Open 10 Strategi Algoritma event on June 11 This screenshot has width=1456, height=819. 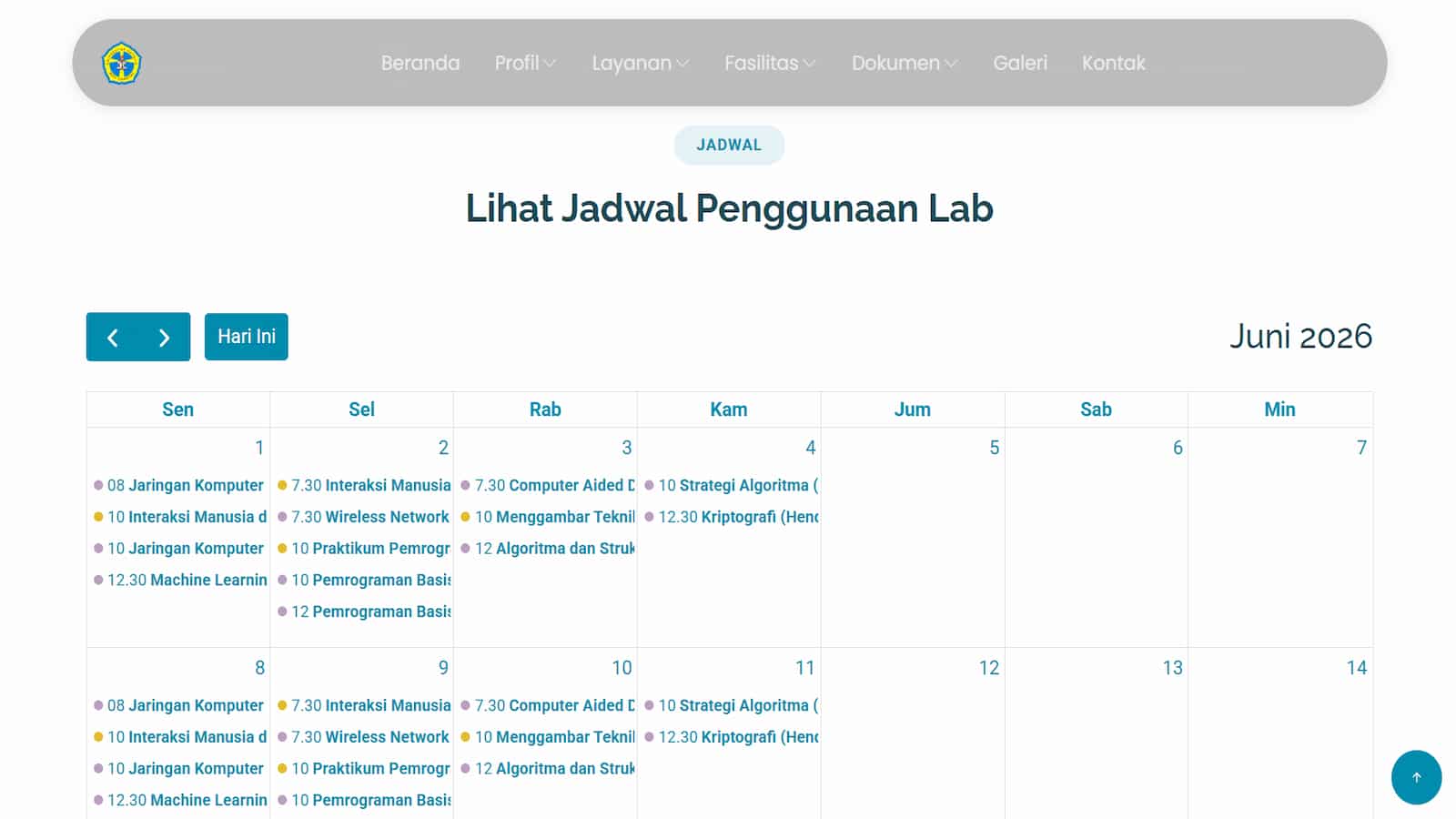point(731,705)
